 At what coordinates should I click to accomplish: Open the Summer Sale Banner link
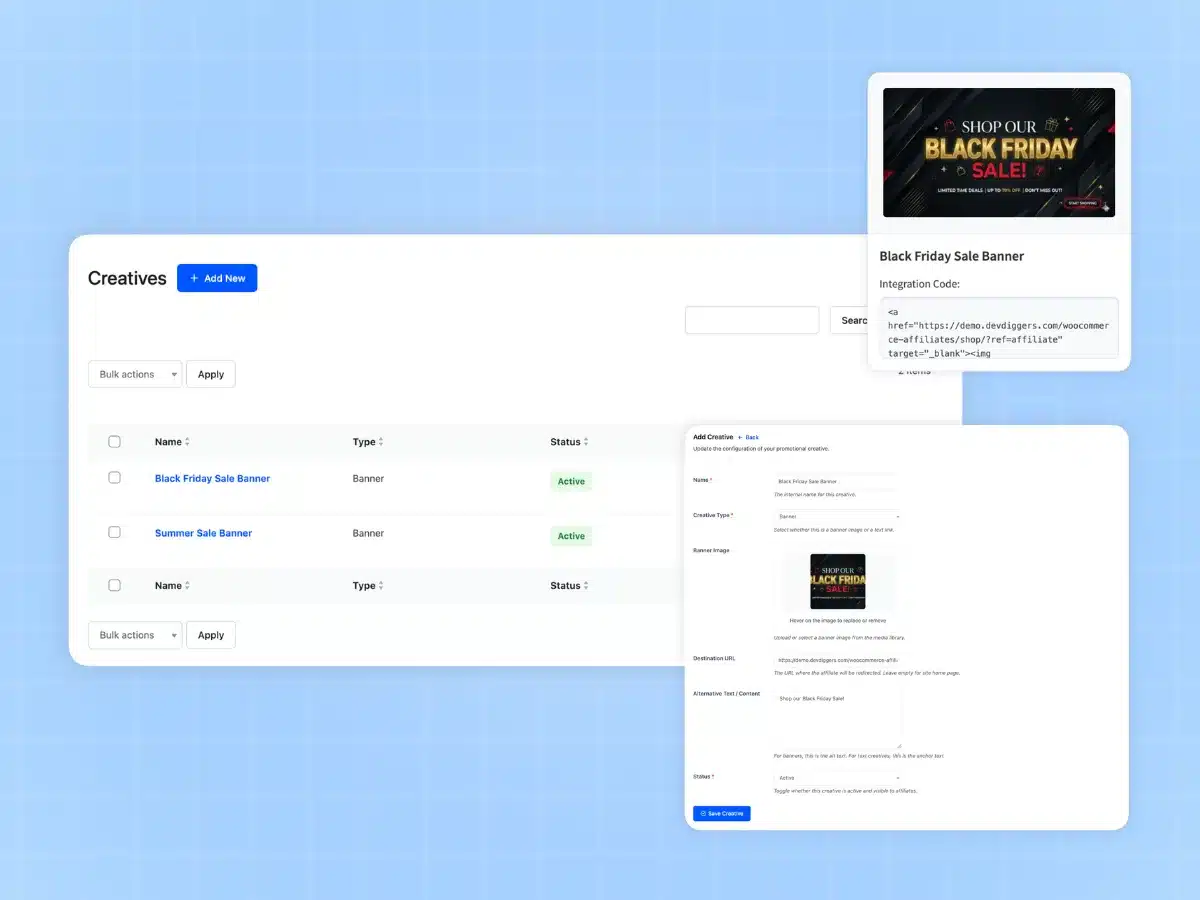pyautogui.click(x=203, y=533)
